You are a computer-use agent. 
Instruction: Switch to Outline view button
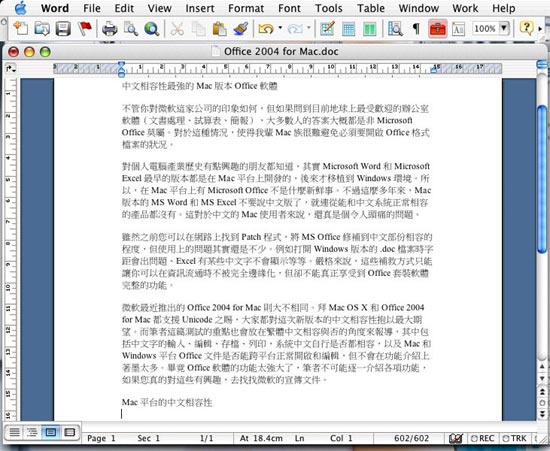pyautogui.click(x=32, y=432)
